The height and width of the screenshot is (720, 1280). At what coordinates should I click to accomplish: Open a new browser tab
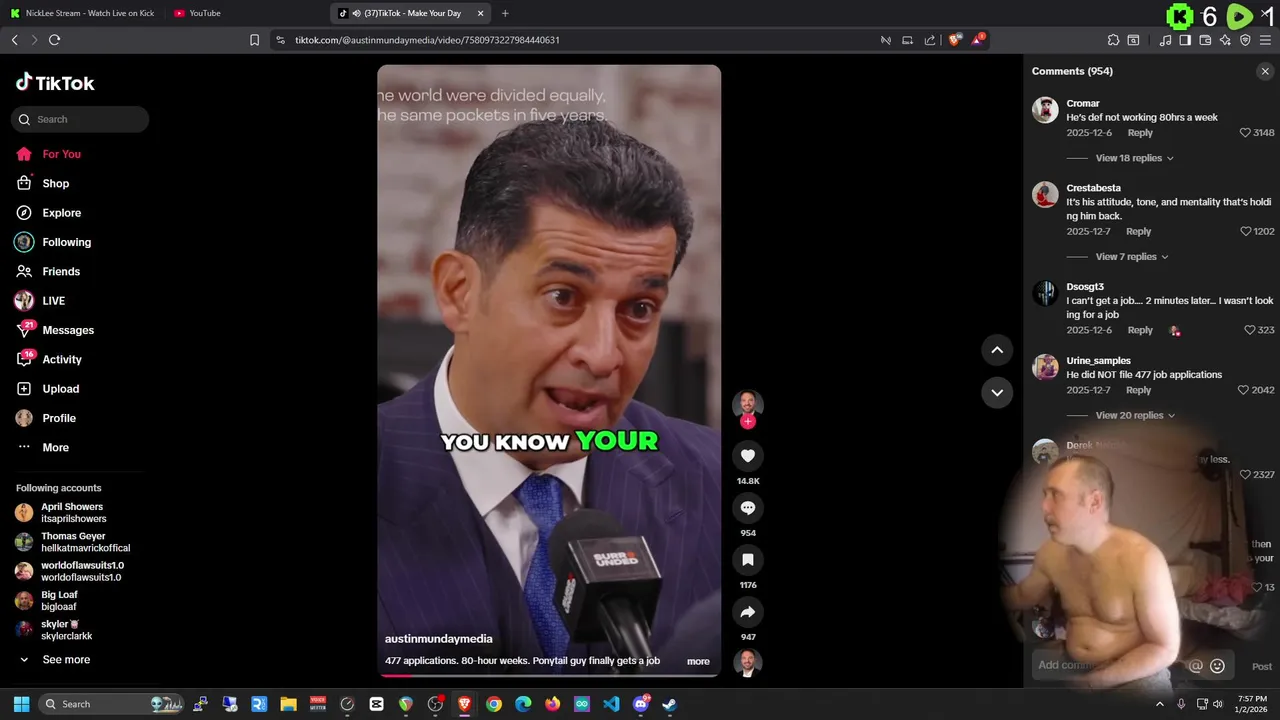505,13
